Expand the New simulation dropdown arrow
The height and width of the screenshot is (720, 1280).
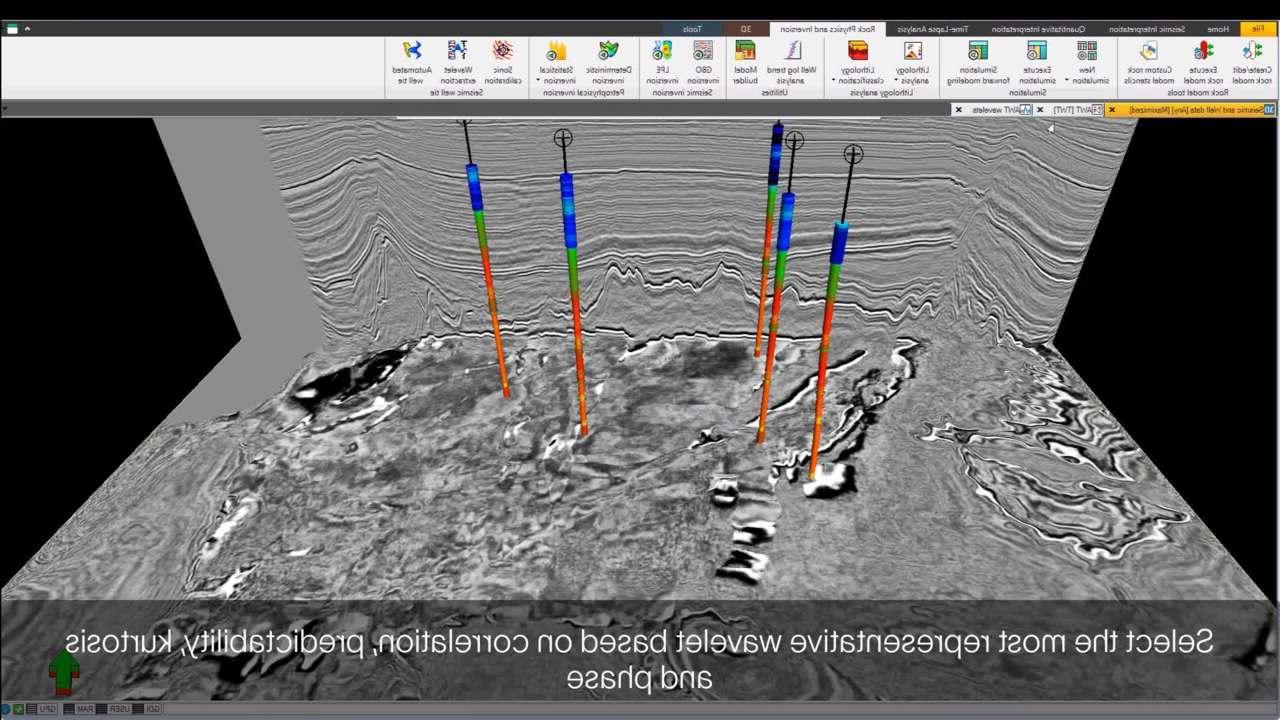[x=1067, y=81]
